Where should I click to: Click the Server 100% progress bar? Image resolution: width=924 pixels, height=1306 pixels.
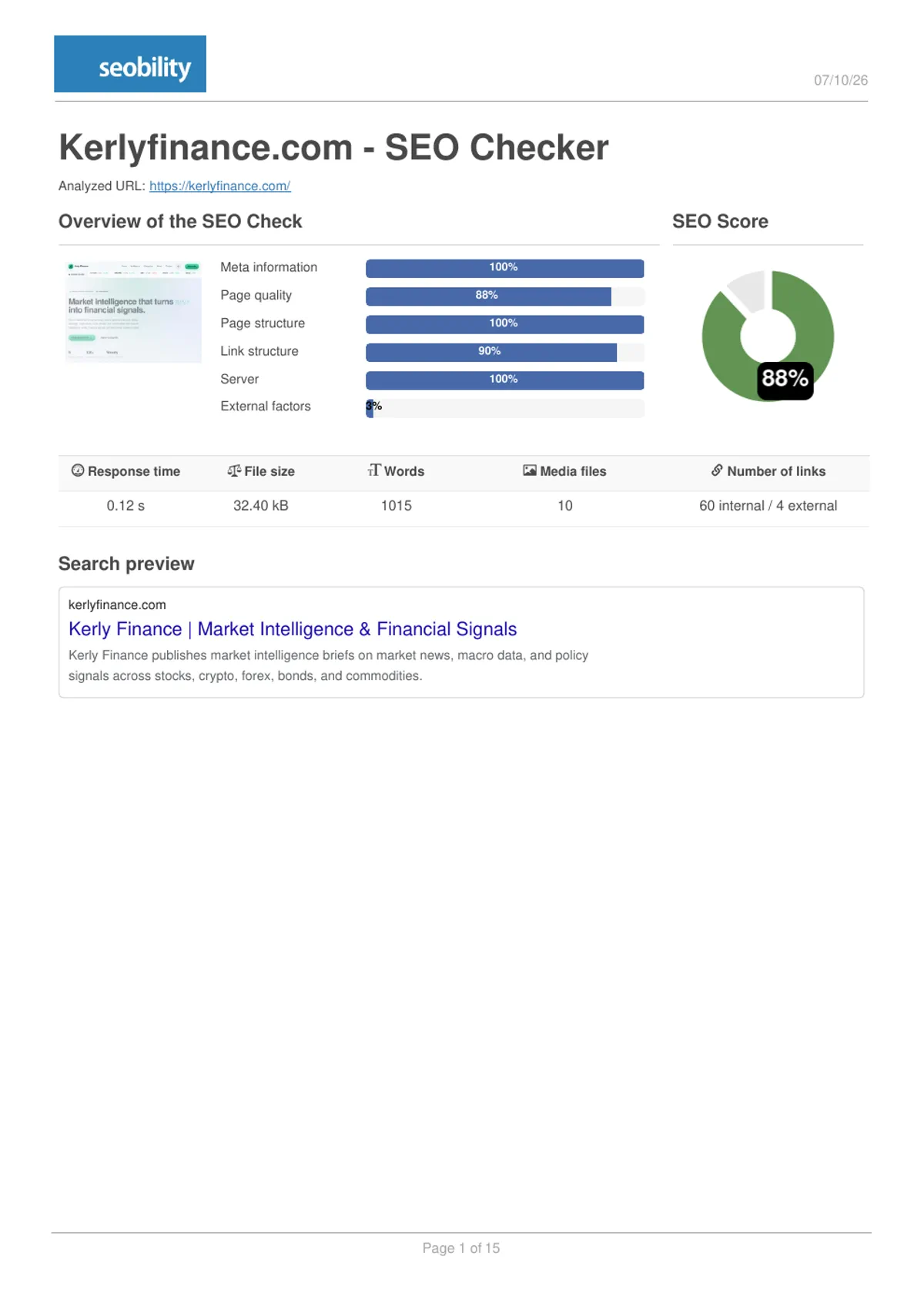[x=504, y=380]
